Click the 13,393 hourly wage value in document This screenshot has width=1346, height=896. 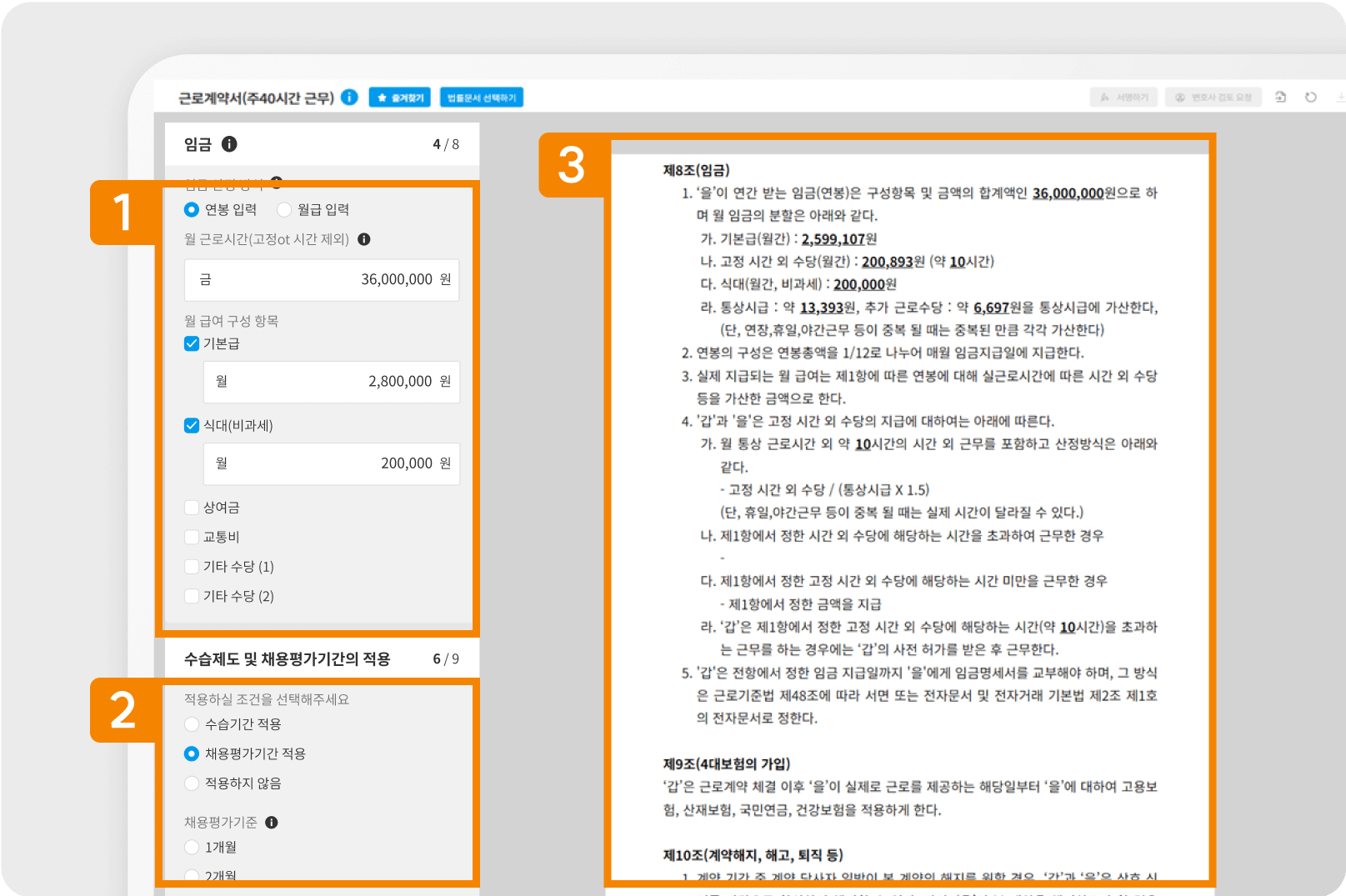[822, 308]
